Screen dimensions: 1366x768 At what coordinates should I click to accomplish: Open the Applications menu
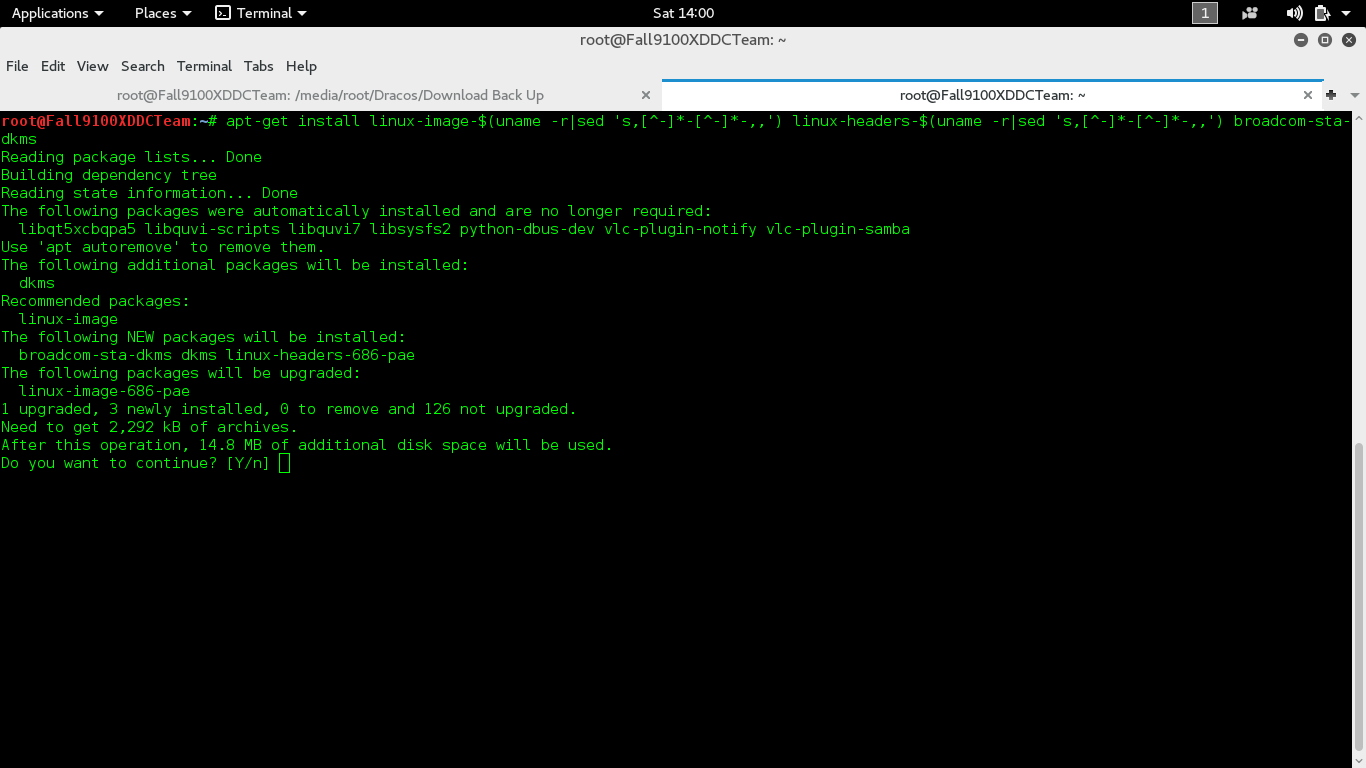coord(51,13)
